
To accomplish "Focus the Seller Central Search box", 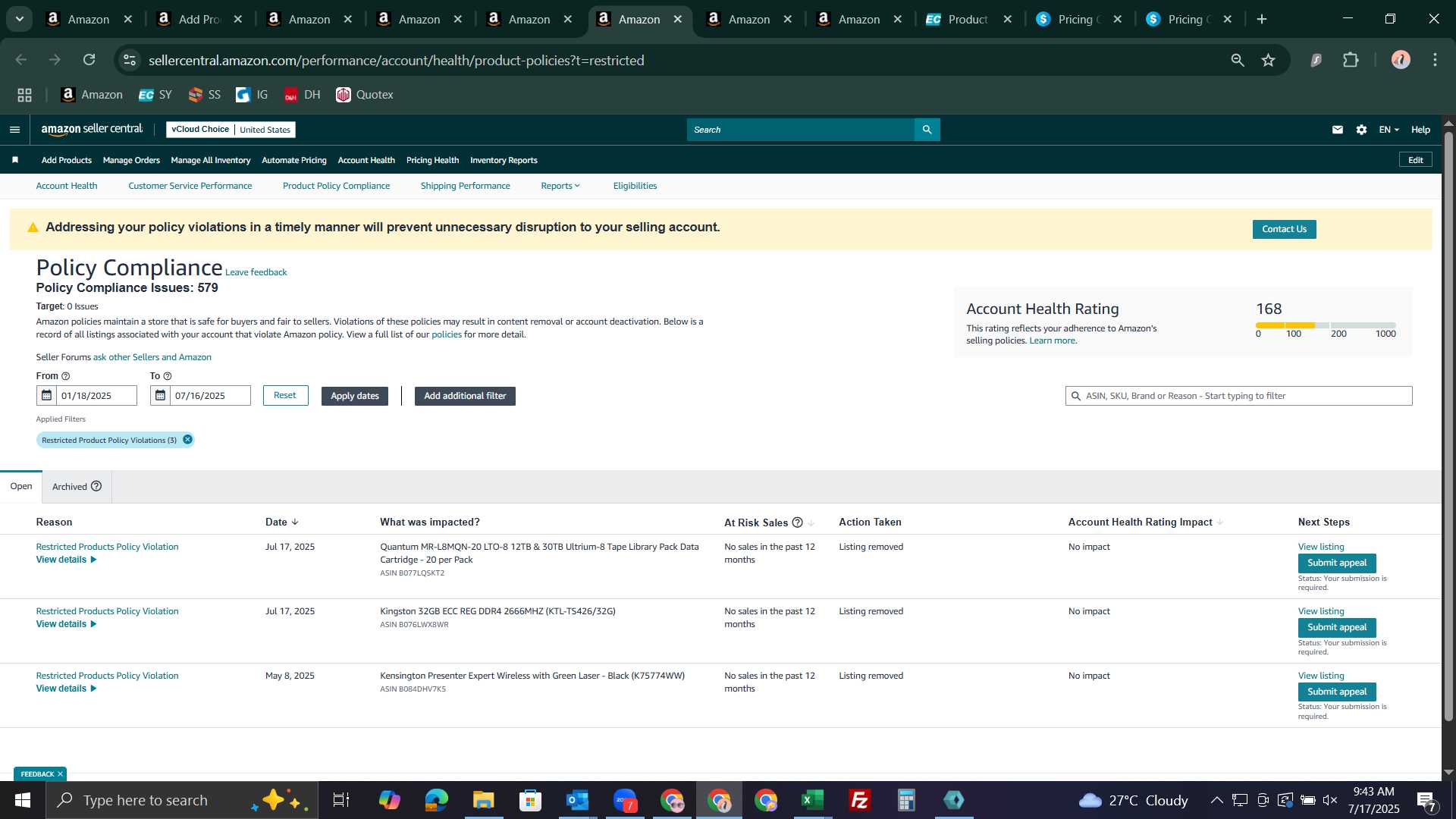I will coord(801,130).
